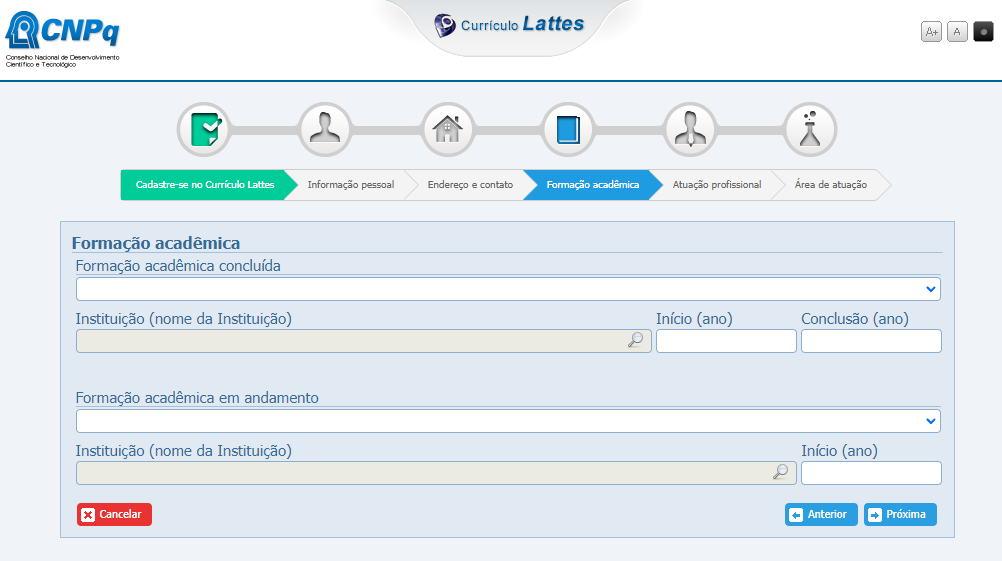Click the laboratory flask step icon
This screenshot has width=1002, height=561.
[x=810, y=130]
